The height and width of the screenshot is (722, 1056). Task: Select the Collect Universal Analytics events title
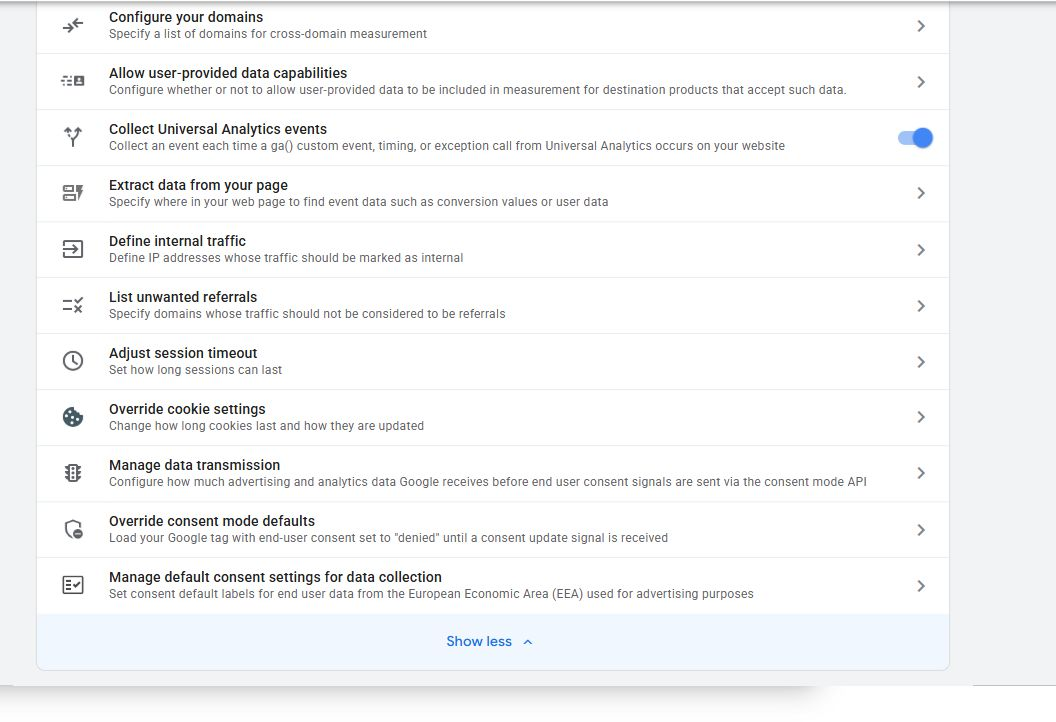(218, 129)
